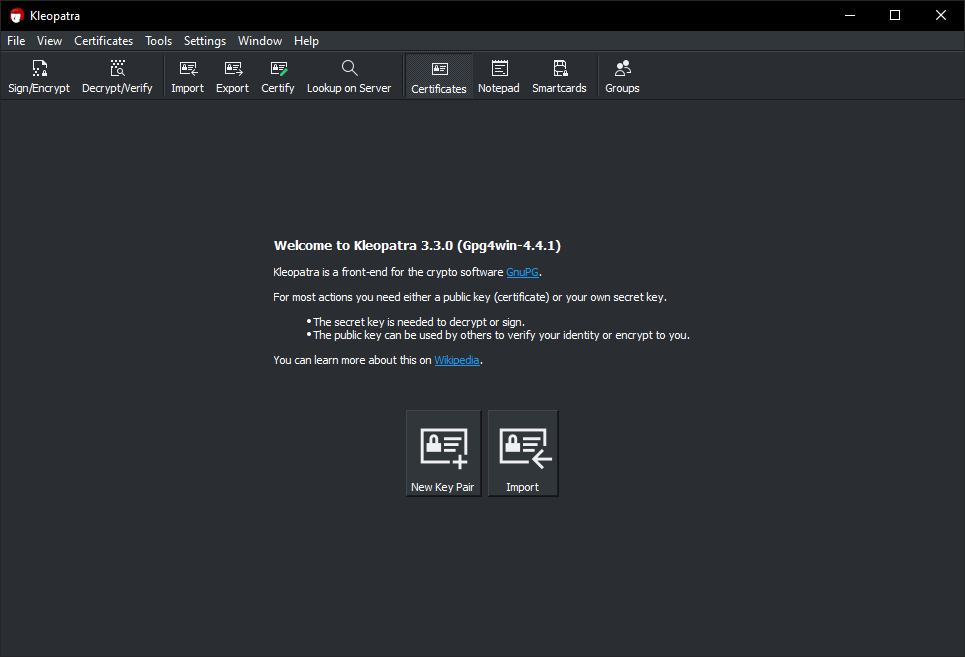The width and height of the screenshot is (965, 657).
Task: Follow the GnuPG link
Action: (523, 272)
